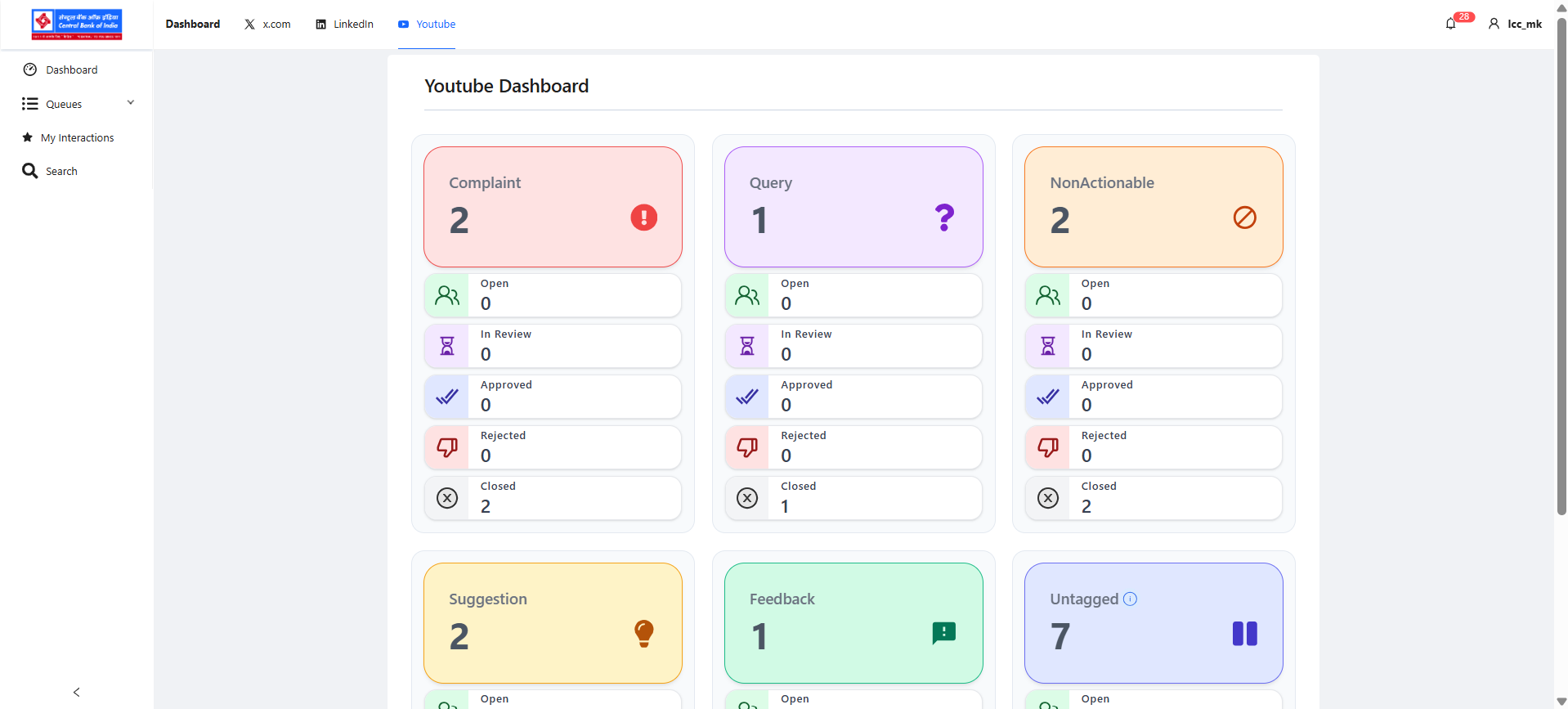1568x709 pixels.
Task: Click the scrollbar down arrow
Action: pos(1561,702)
